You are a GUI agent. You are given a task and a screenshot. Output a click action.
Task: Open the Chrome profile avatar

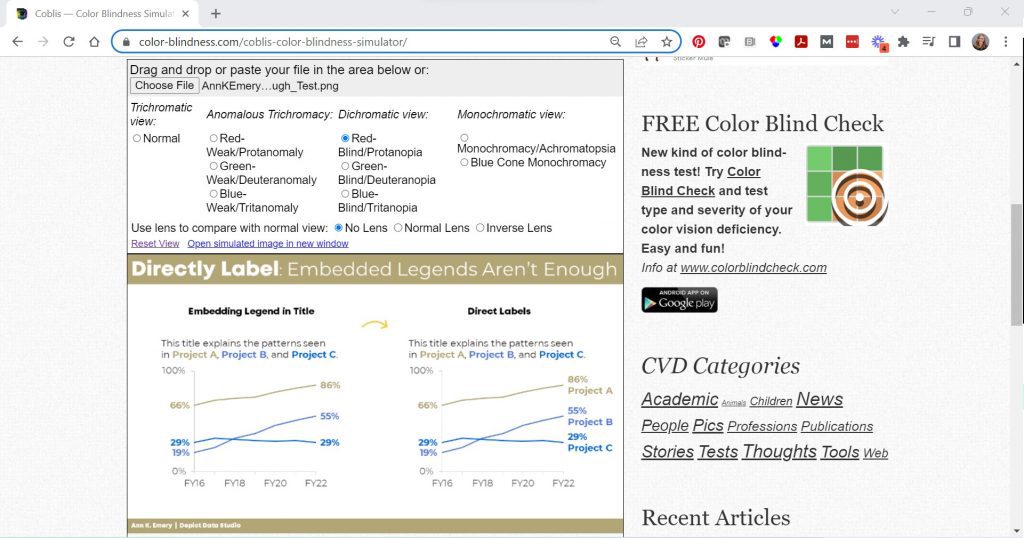click(x=980, y=42)
